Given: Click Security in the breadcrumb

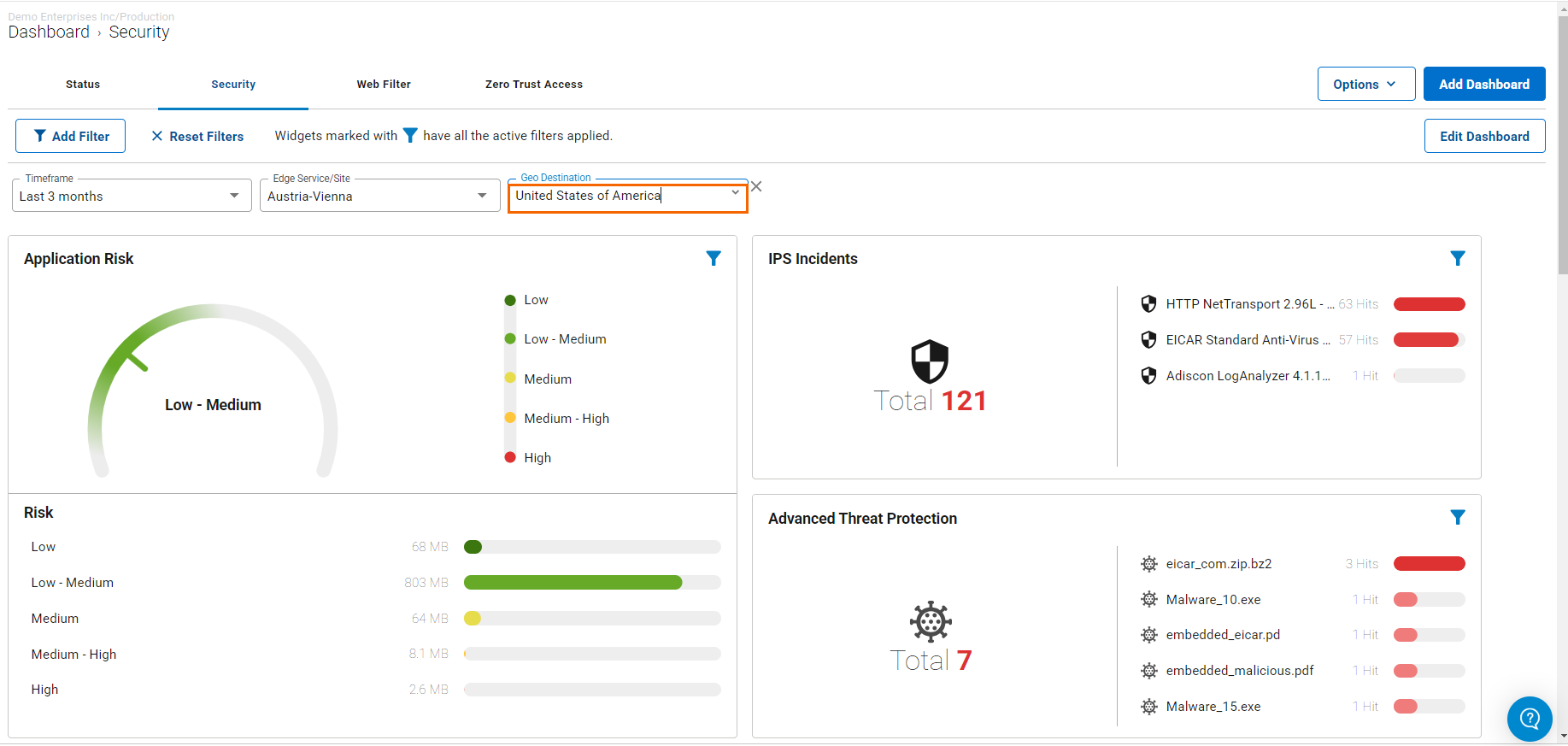Looking at the screenshot, I should pos(139,32).
